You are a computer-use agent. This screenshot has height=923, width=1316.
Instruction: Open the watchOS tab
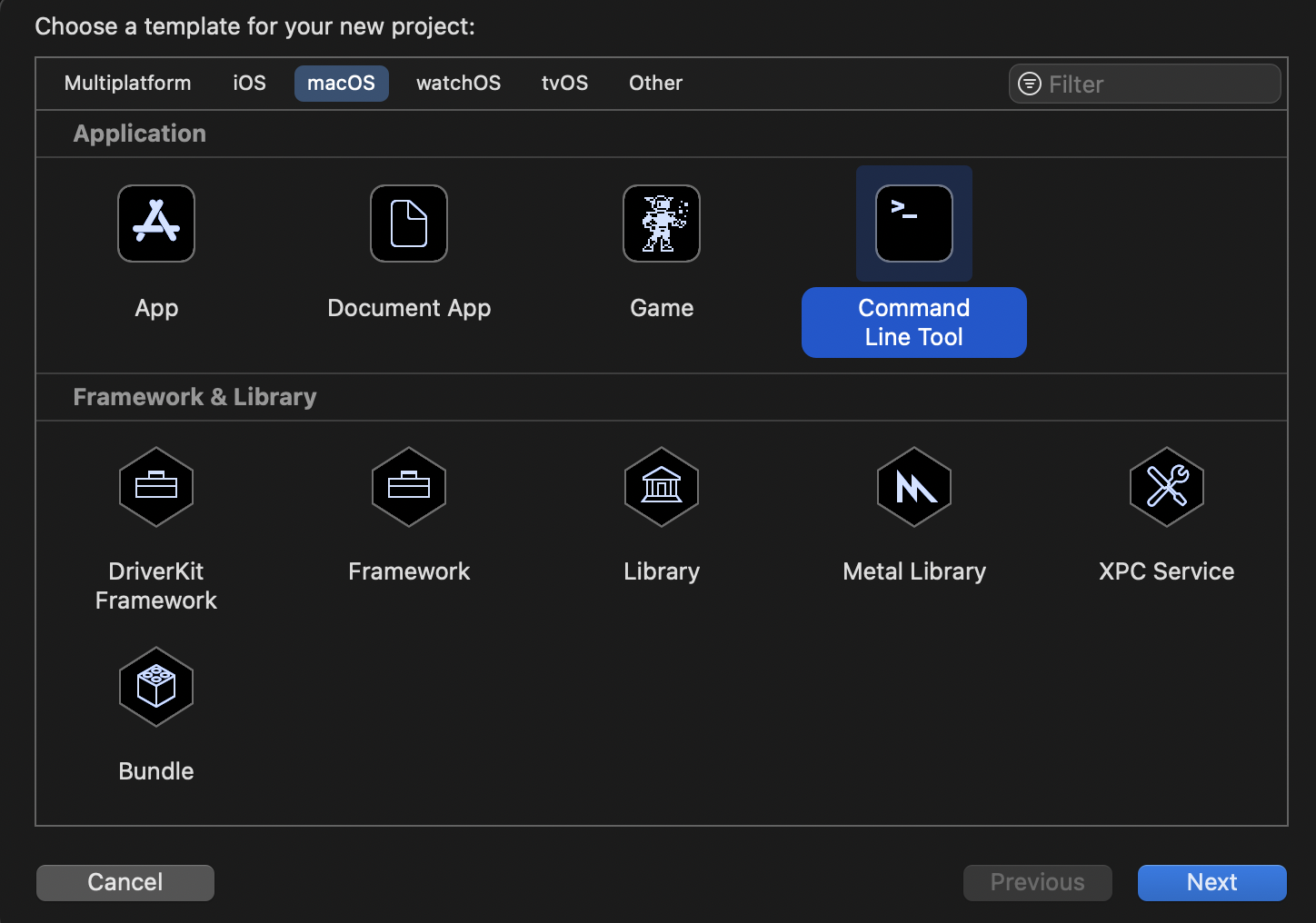459,83
